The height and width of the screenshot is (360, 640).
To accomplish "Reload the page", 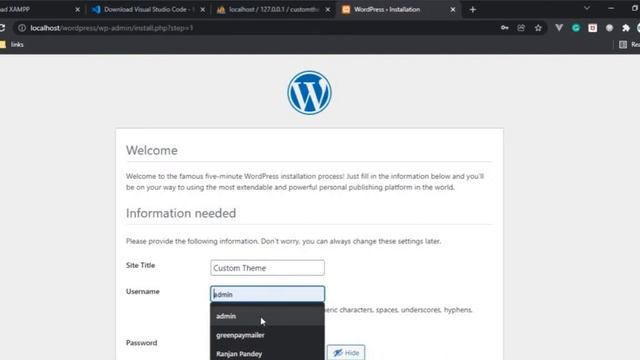I will point(2,28).
